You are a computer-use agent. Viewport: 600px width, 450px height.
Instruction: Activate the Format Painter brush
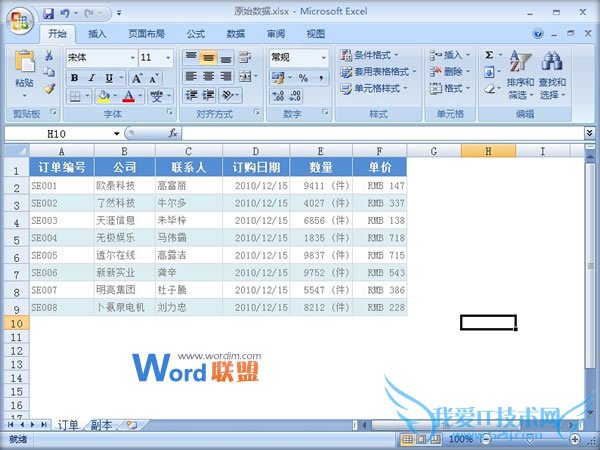49,88
